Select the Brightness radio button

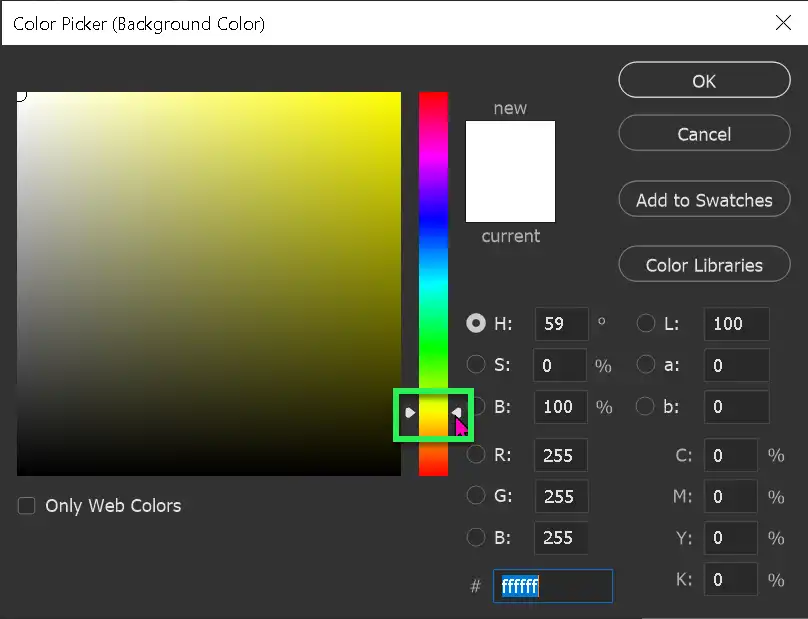point(476,406)
